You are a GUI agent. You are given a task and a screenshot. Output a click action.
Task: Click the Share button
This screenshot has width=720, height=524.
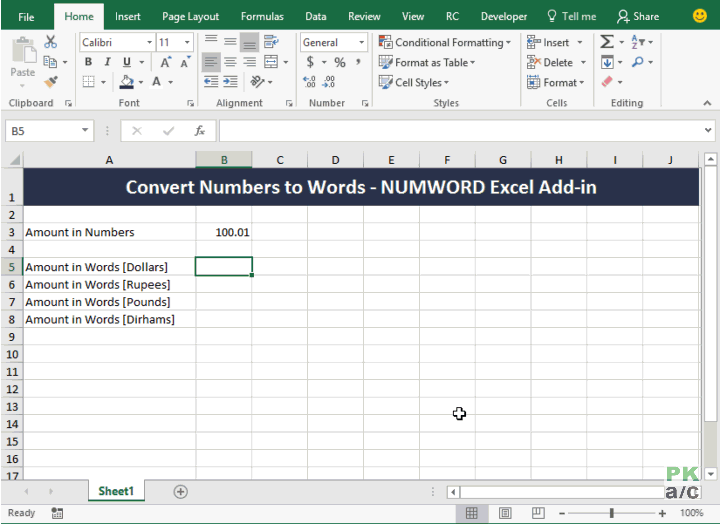click(x=638, y=17)
